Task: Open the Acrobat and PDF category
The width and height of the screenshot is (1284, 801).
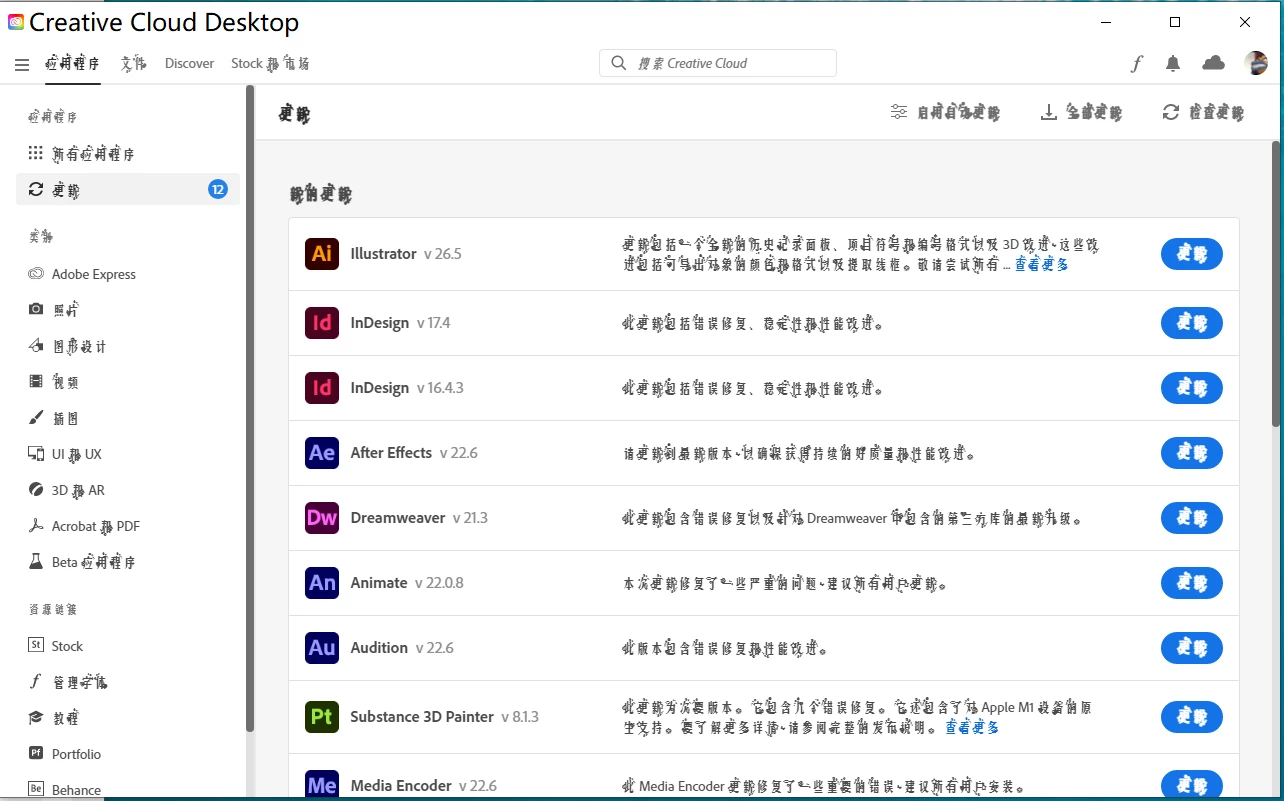Action: [84, 526]
